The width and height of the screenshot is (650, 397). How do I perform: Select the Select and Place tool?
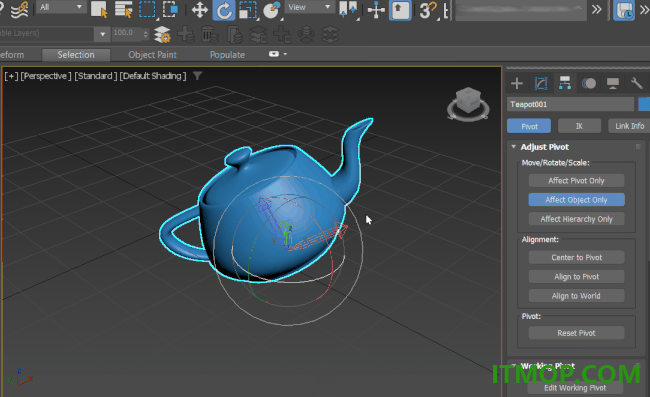tap(272, 10)
